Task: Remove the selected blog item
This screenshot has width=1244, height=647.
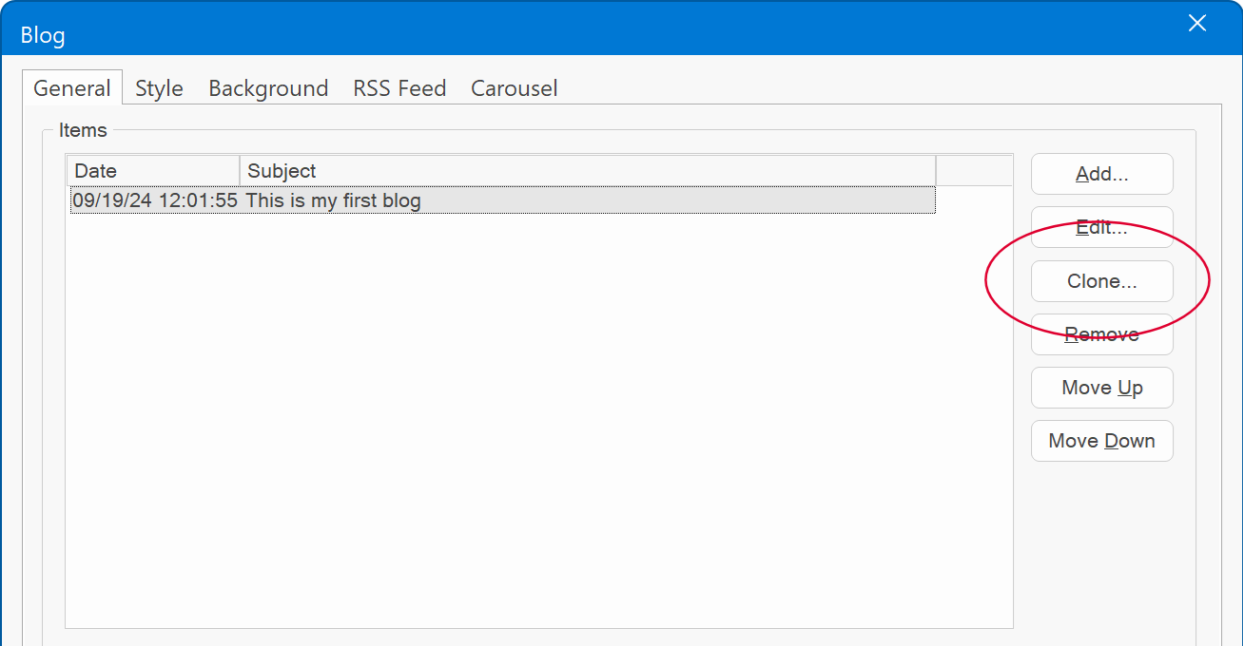Action: click(1102, 334)
